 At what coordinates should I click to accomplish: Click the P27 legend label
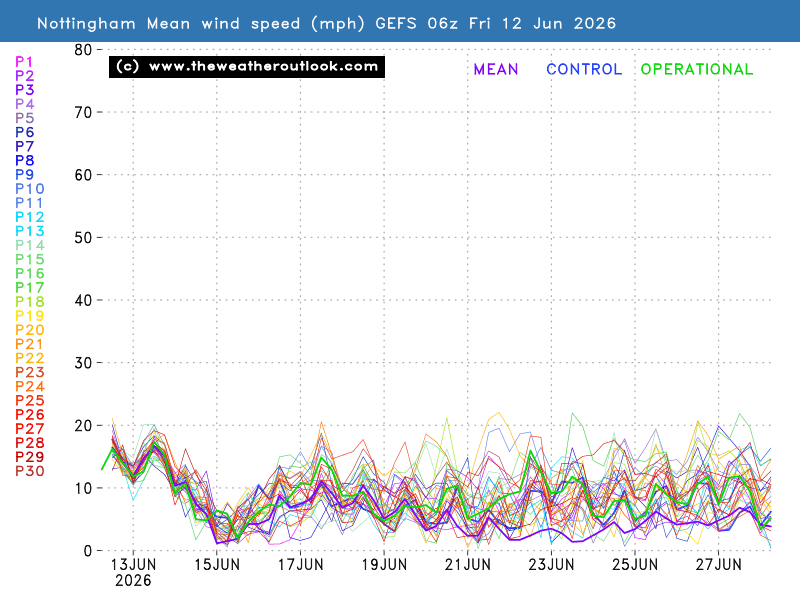tap(30, 429)
